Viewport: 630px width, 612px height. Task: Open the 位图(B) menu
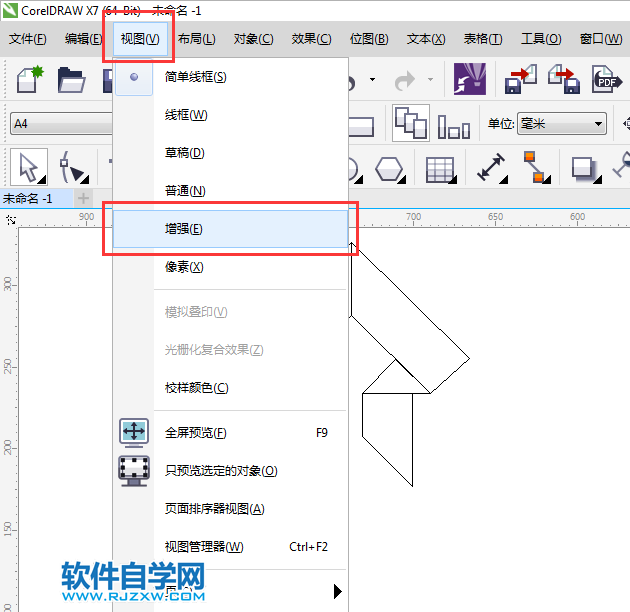click(369, 39)
